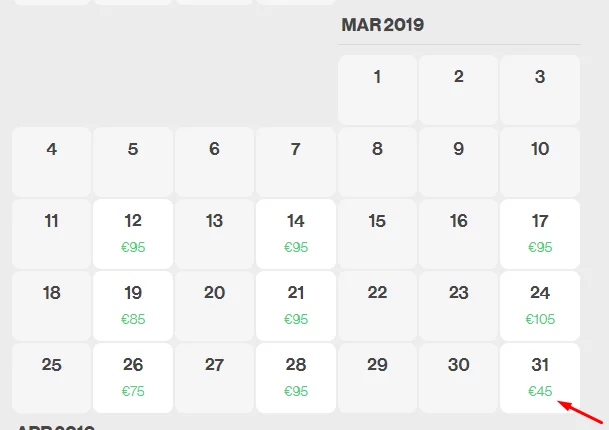Click the March 1 cell
609x430 pixels.
[x=377, y=89]
